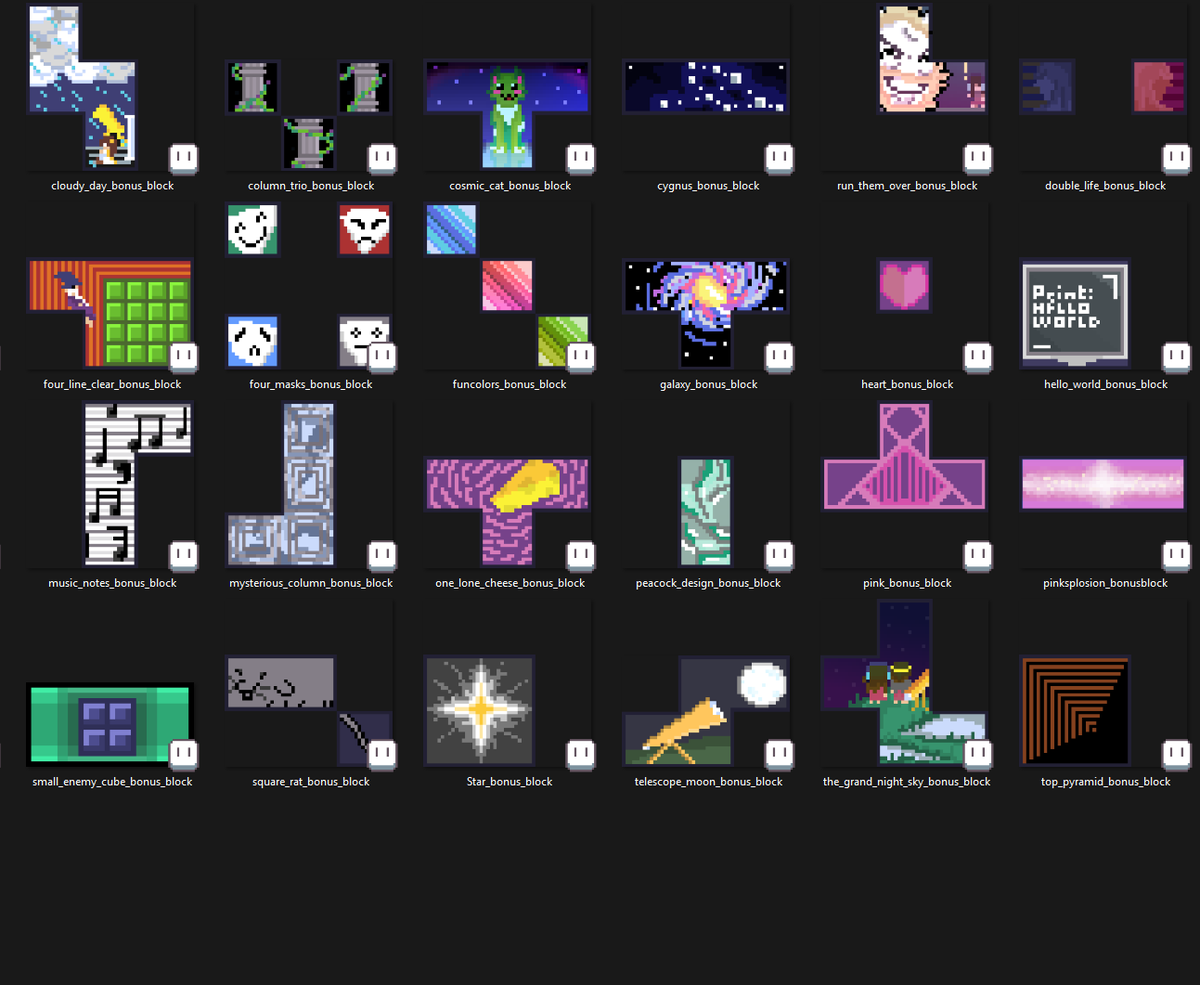Click the file name telescope_moon_bonus_block
The height and width of the screenshot is (985, 1200).
pos(708,782)
